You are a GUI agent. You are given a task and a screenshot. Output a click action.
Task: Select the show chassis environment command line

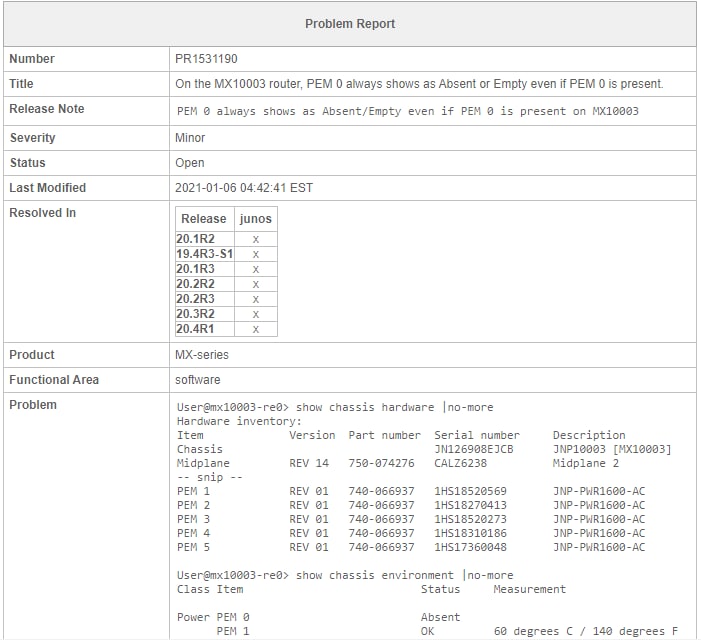pyautogui.click(x=345, y=575)
